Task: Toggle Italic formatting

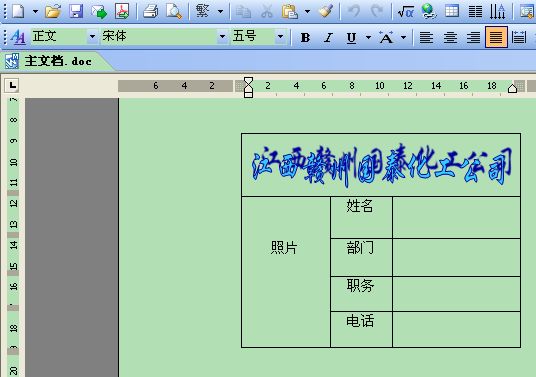Action: coord(328,37)
